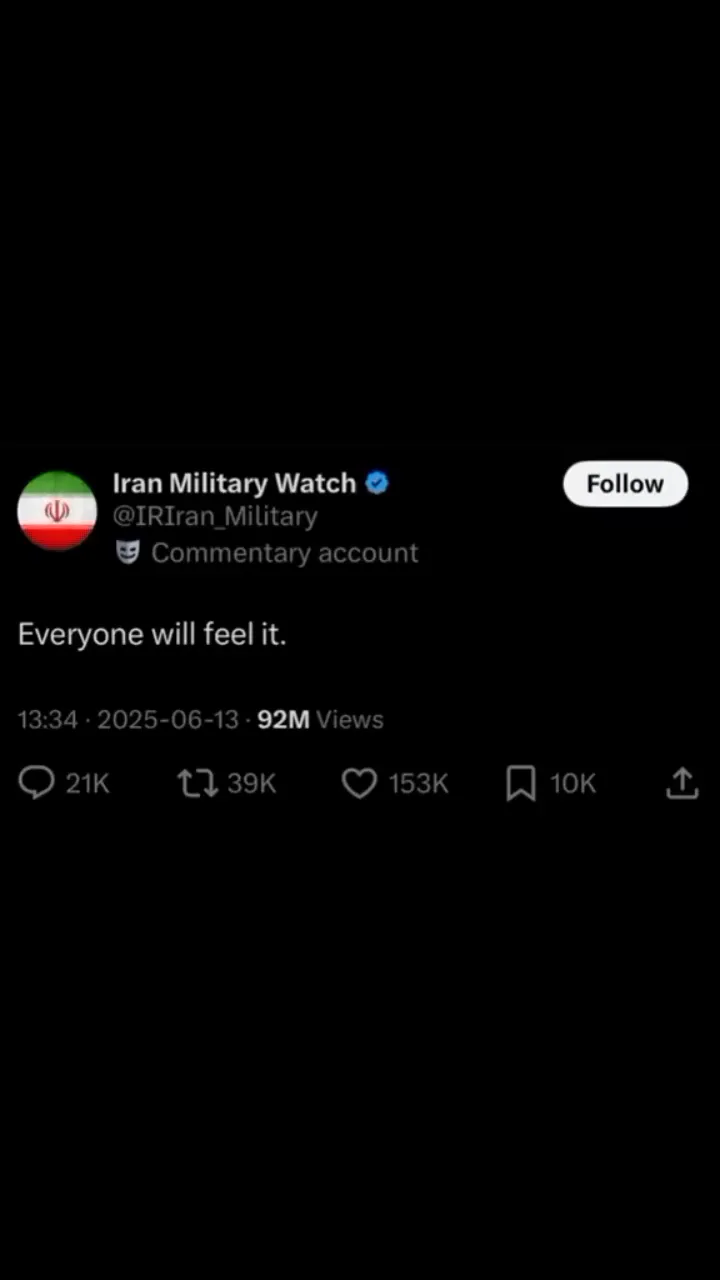720x1280 pixels.
Task: Open the Iran flag profile avatar
Action: [57, 511]
